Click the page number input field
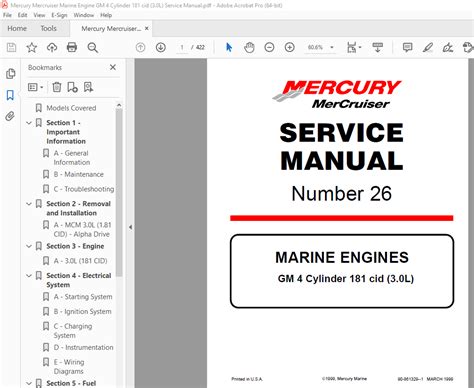 tap(182, 47)
